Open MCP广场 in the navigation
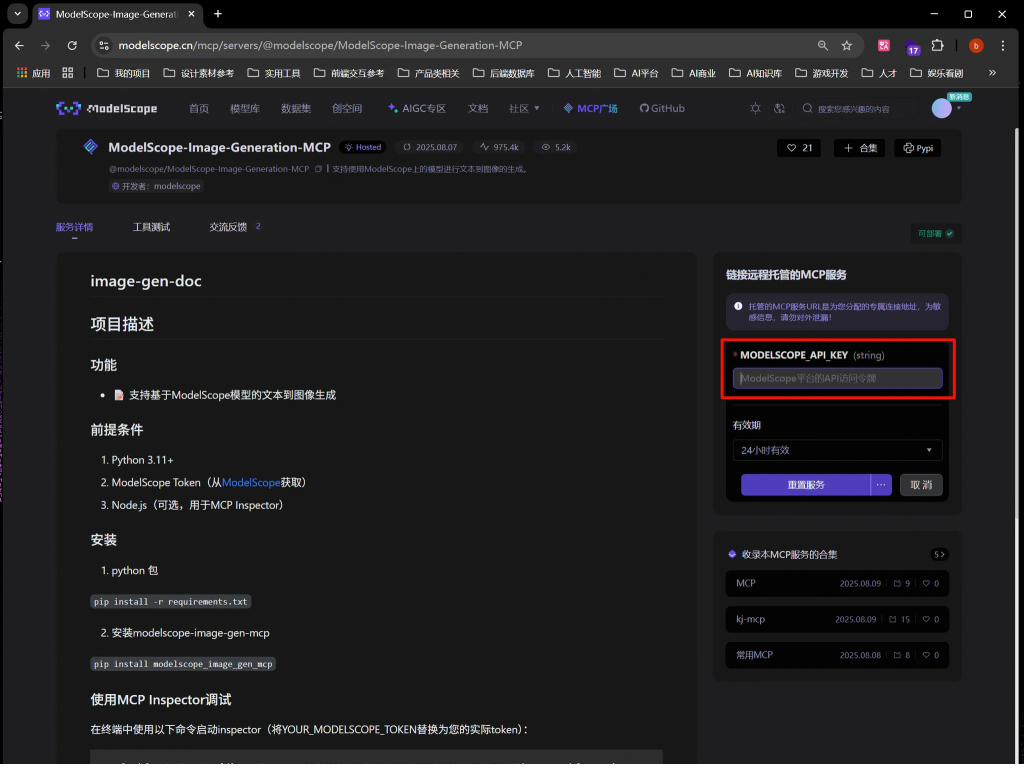1024x776 pixels. (x=590, y=108)
